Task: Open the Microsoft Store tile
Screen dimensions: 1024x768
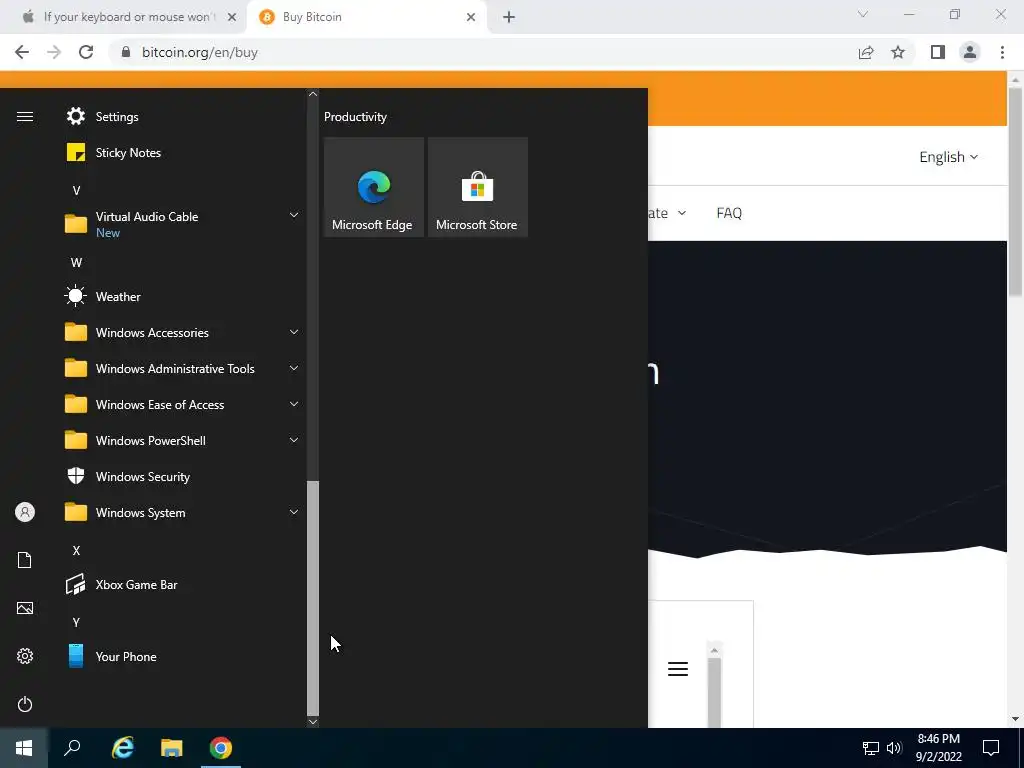Action: tap(477, 187)
